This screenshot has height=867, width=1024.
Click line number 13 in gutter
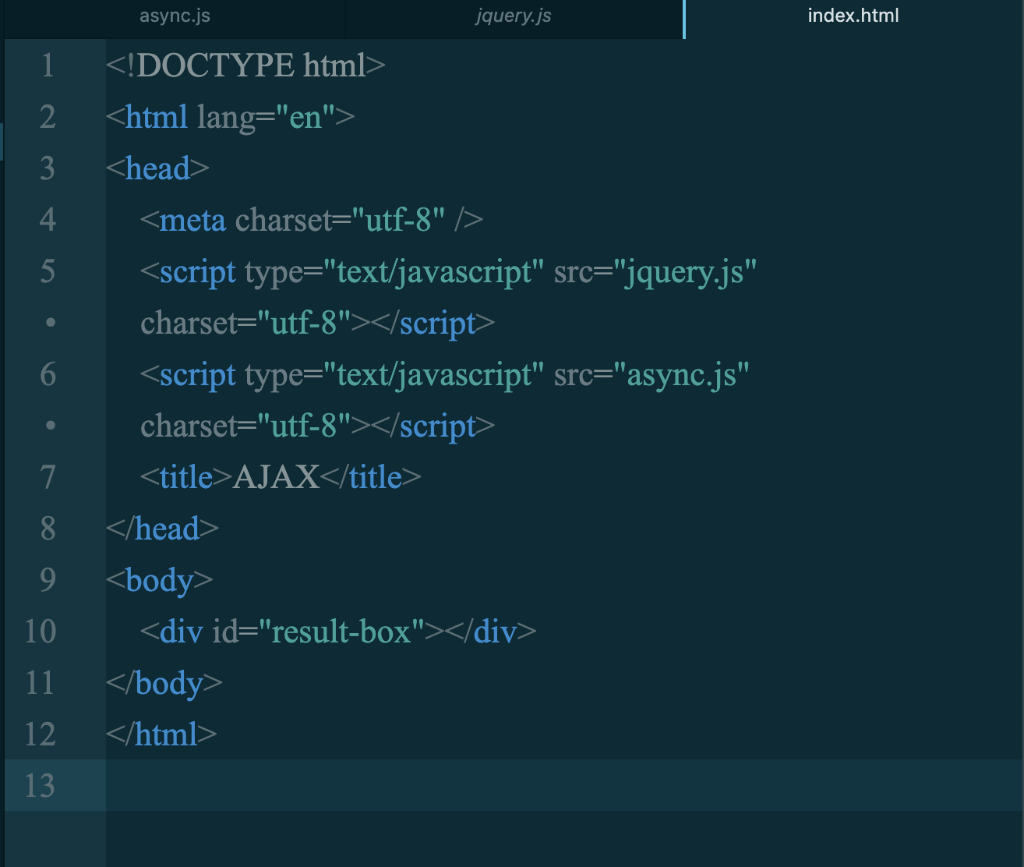click(x=40, y=786)
